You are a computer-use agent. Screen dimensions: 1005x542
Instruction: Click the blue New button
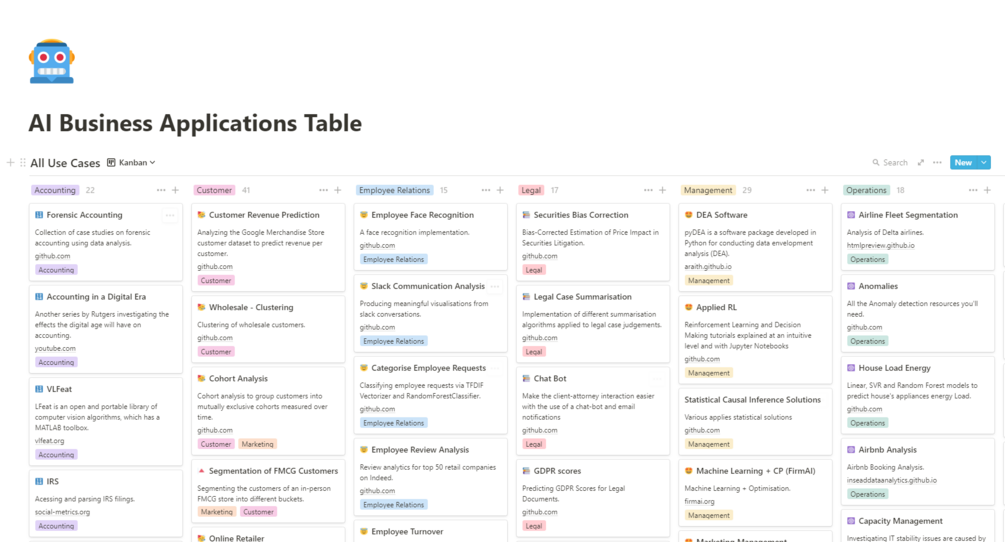(x=962, y=163)
